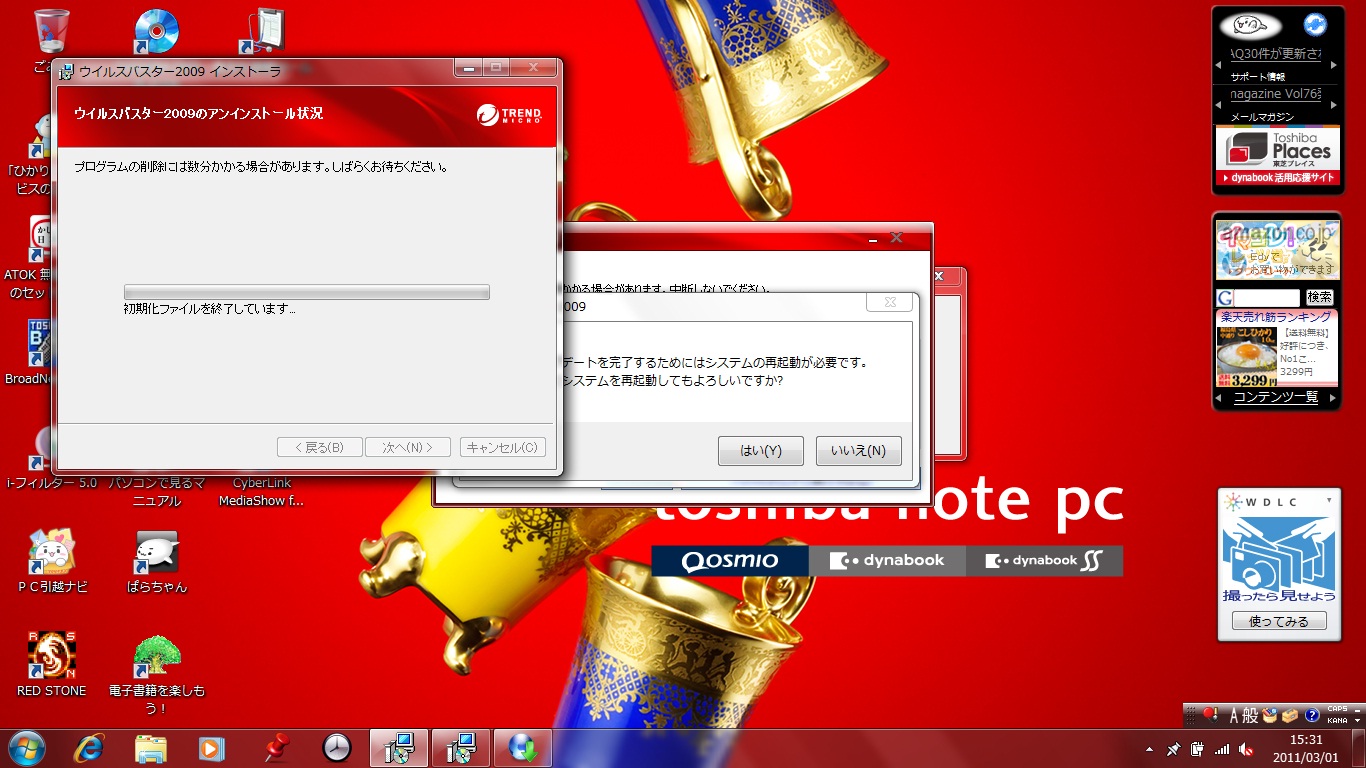Viewport: 1366px width, 768px height.
Task: Click the こしひかり product thumbnail
Action: (1246, 356)
